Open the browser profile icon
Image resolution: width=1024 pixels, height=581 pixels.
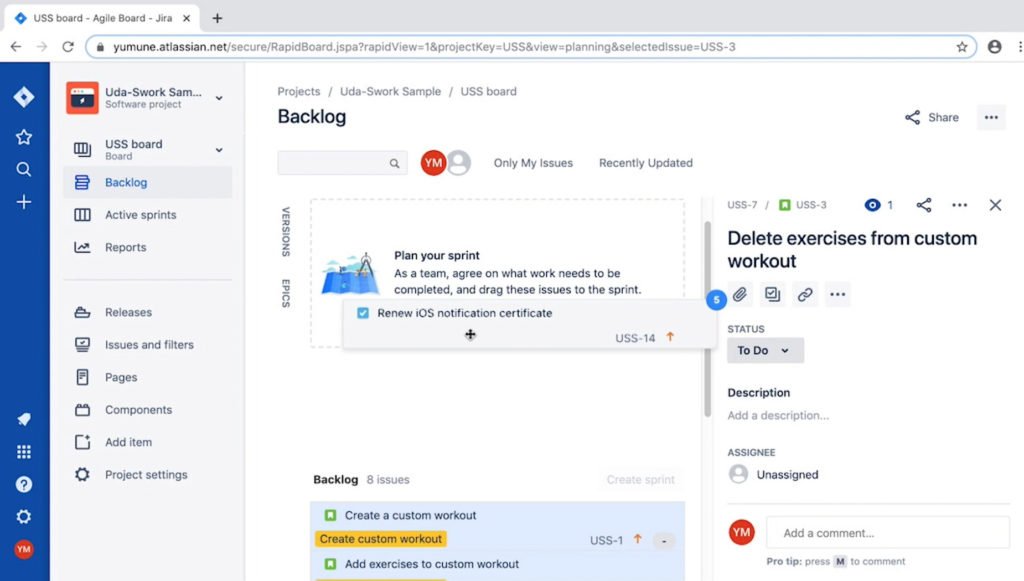(x=995, y=47)
